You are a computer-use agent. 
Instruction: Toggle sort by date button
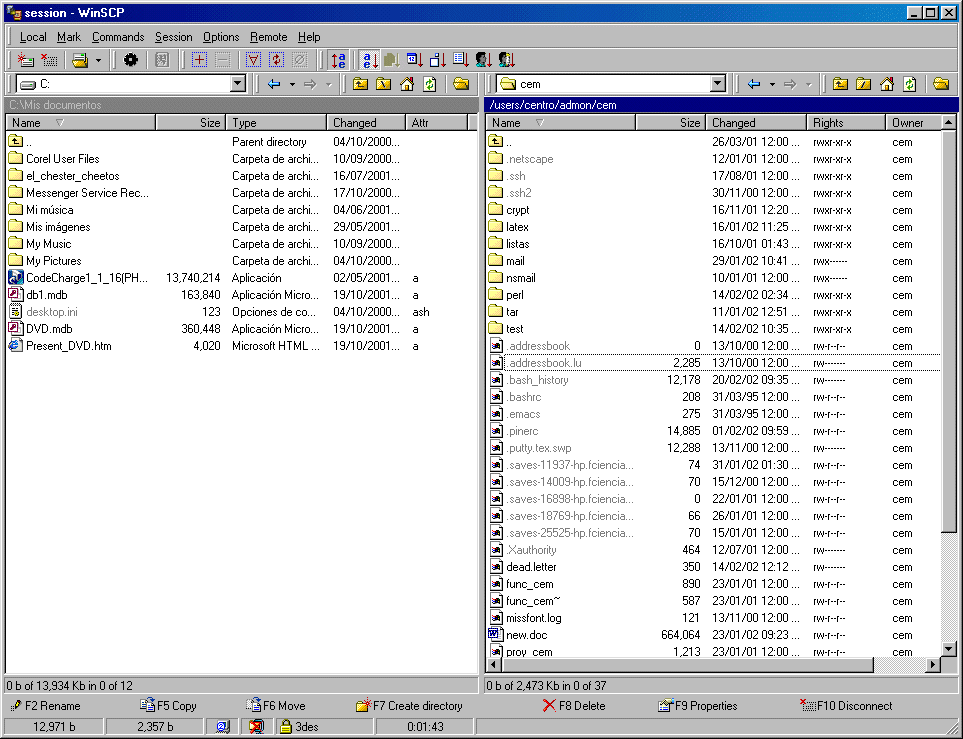pos(415,60)
